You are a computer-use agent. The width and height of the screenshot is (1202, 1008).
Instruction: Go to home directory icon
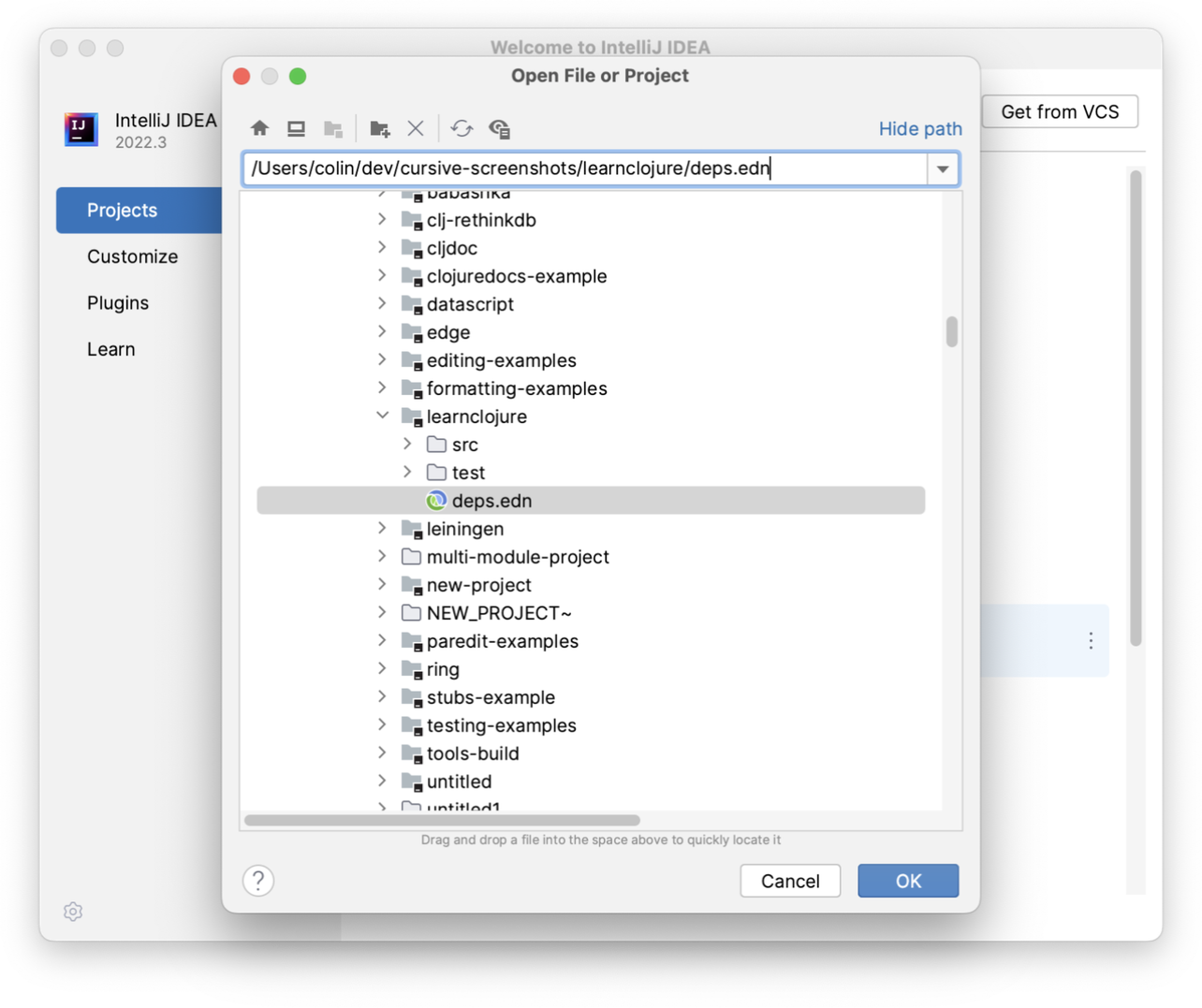click(x=260, y=128)
